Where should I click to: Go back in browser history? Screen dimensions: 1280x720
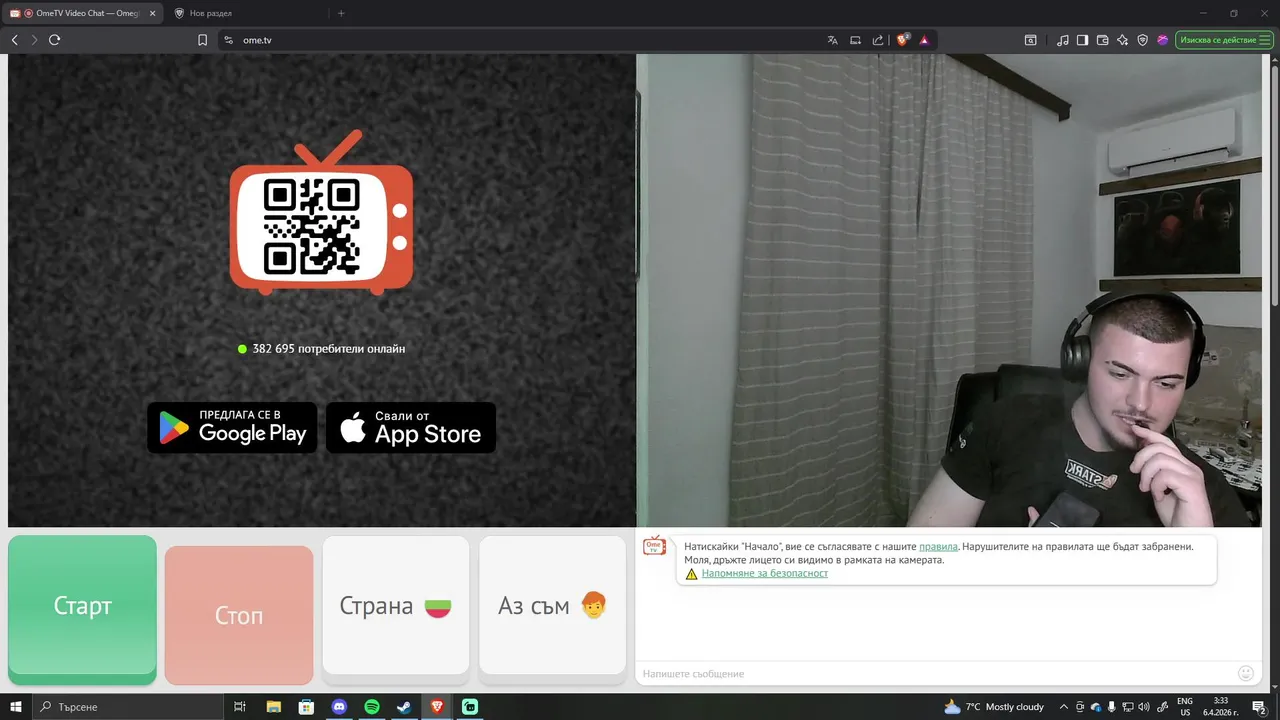pyautogui.click(x=14, y=40)
